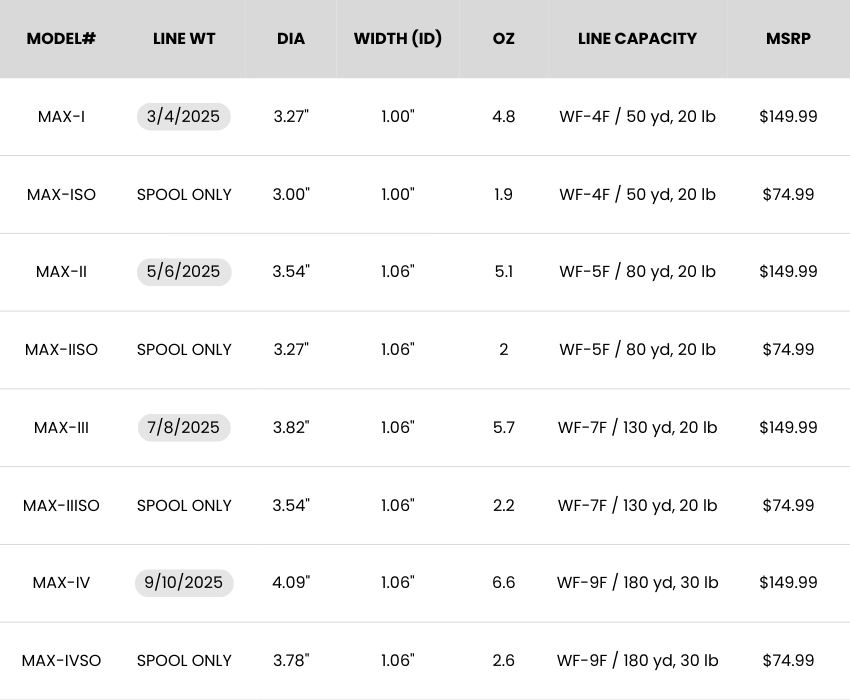Screen dimensions: 850x700
Task: Click the MODEL# column header
Action: tap(61, 39)
